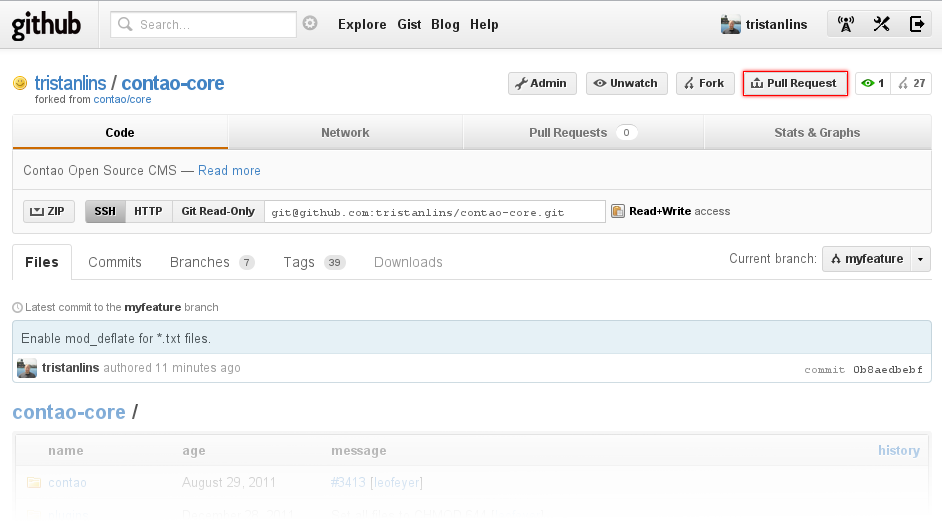The height and width of the screenshot is (525, 942).
Task: Copy clone URL with clipboard icon
Action: point(618,211)
